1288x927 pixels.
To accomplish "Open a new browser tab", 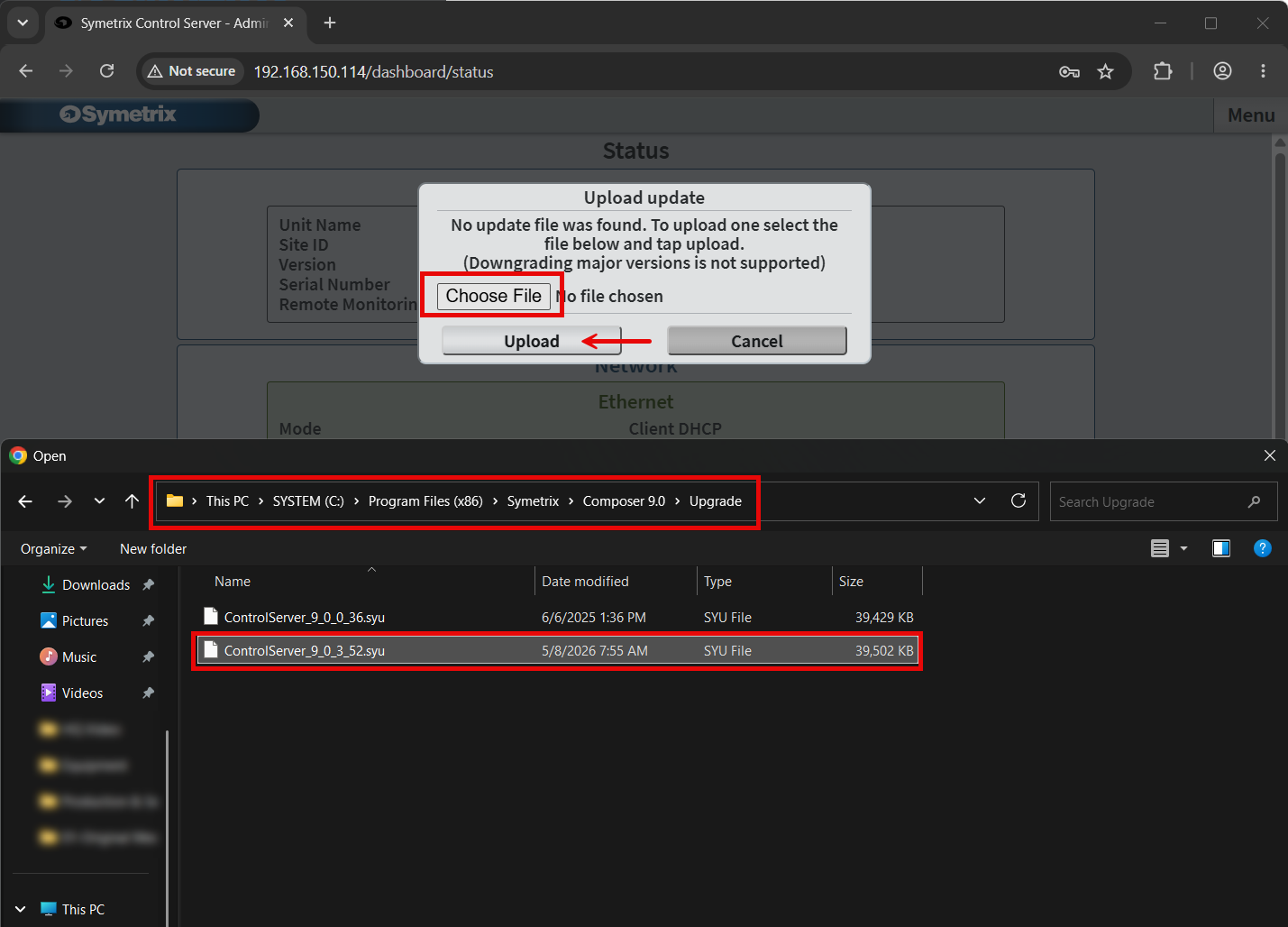I will click(x=330, y=23).
